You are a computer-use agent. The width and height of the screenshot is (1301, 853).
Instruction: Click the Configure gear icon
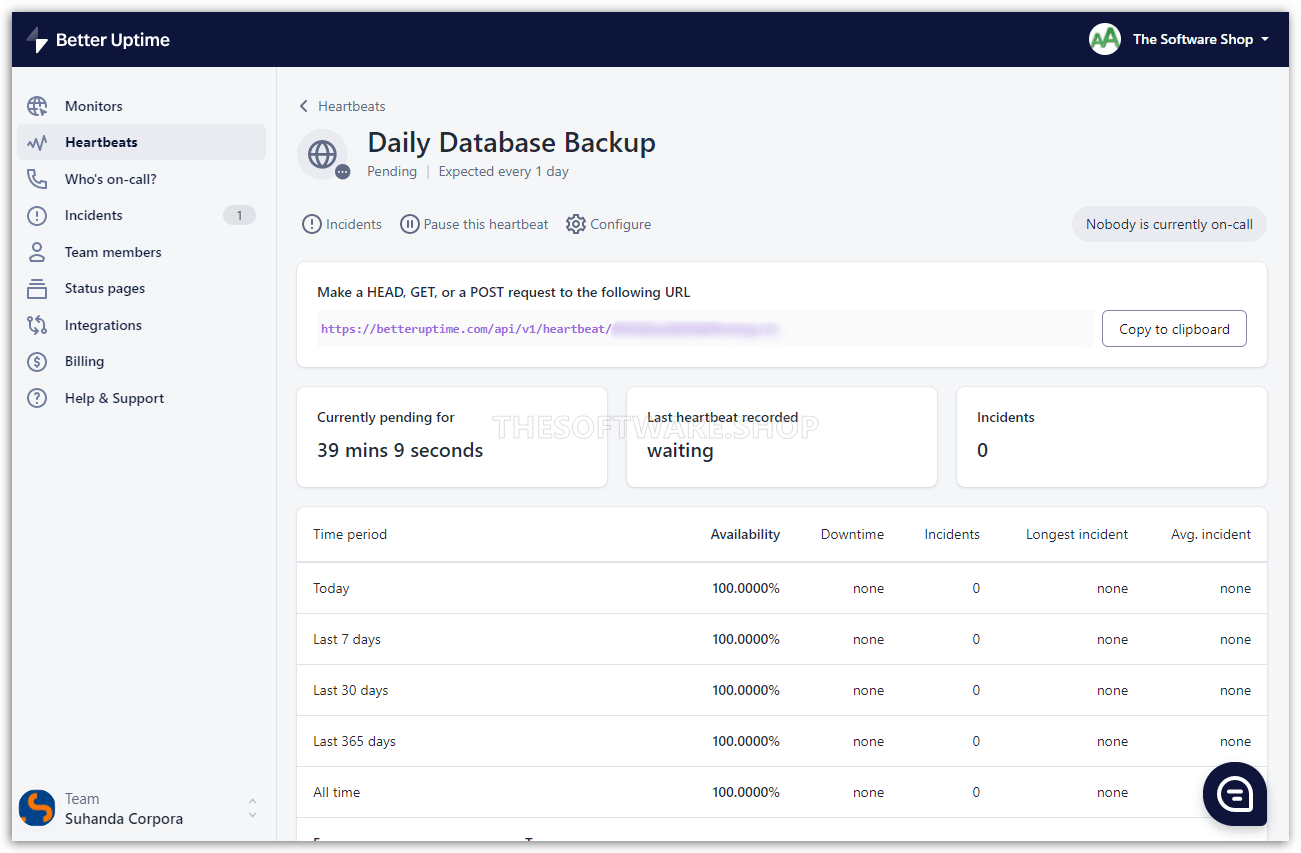coord(575,224)
